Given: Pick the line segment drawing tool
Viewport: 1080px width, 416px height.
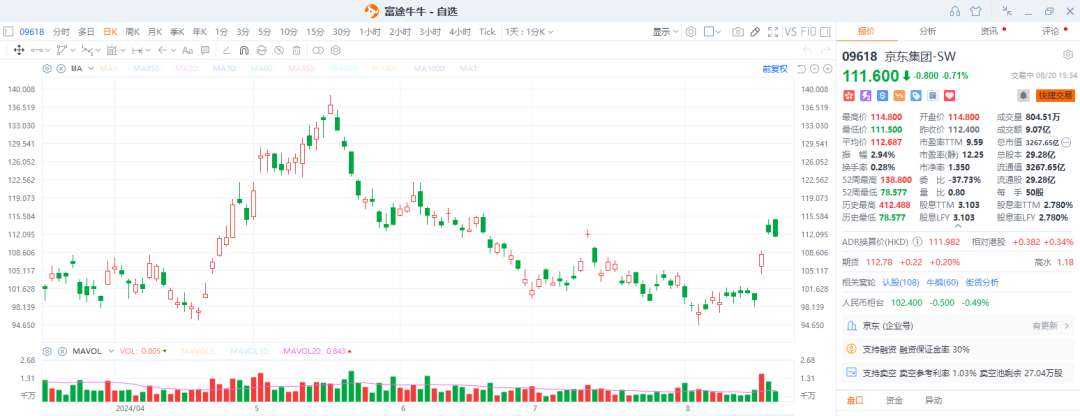Looking at the screenshot, I should tap(37, 50).
